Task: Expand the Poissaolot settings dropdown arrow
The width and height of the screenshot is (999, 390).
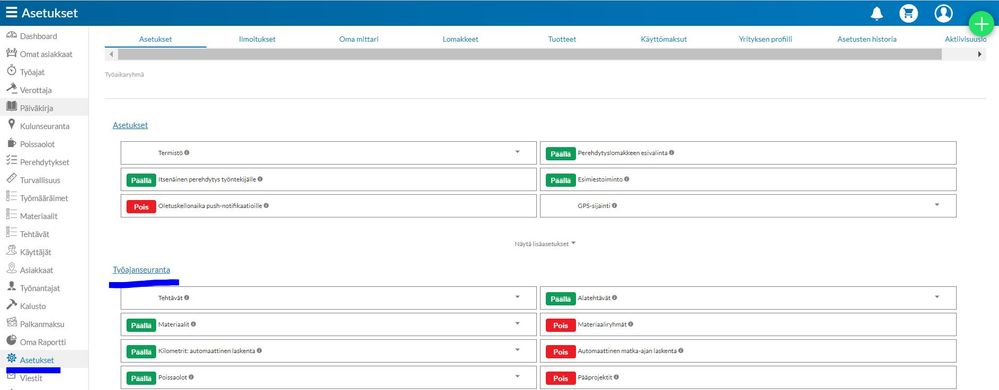Action: click(517, 377)
